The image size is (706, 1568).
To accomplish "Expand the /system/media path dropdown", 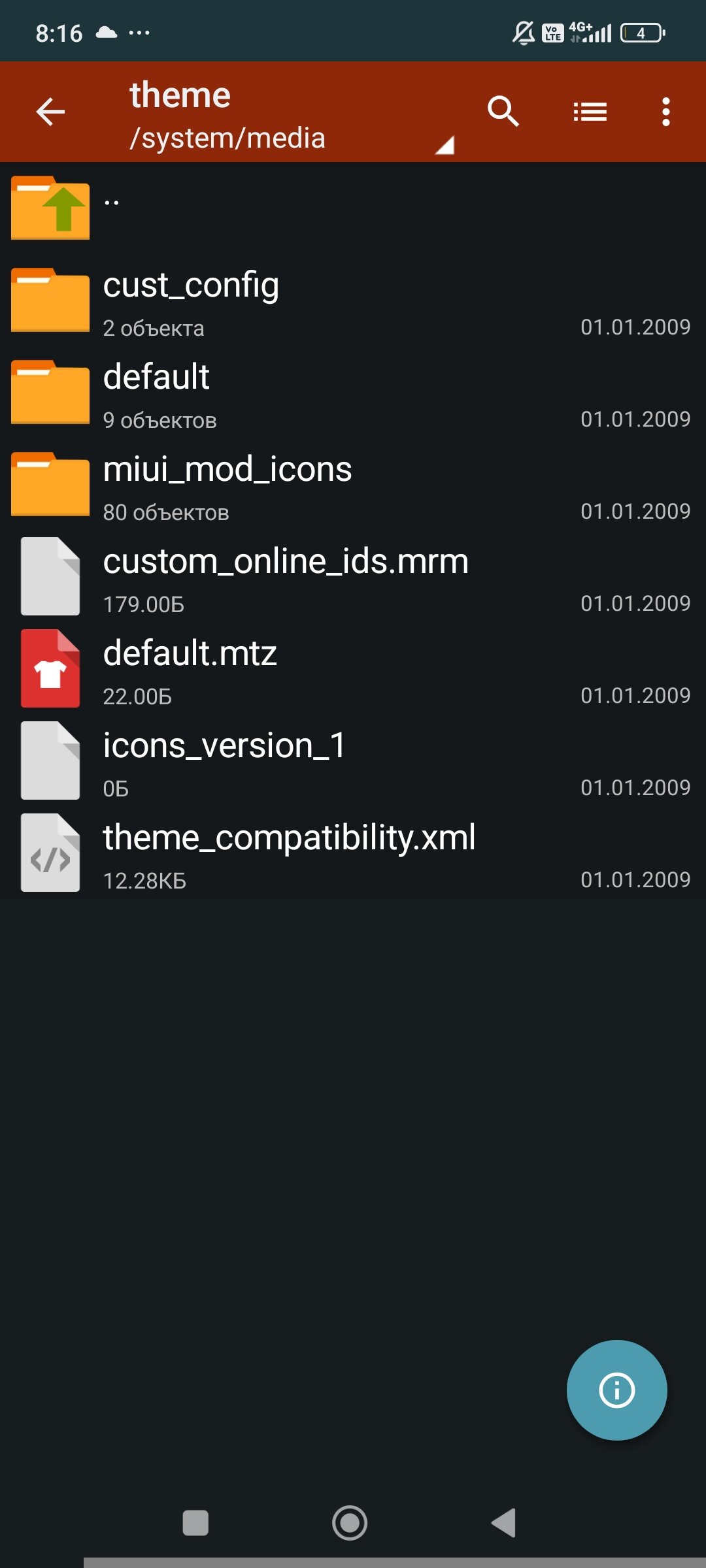I will pos(445,145).
